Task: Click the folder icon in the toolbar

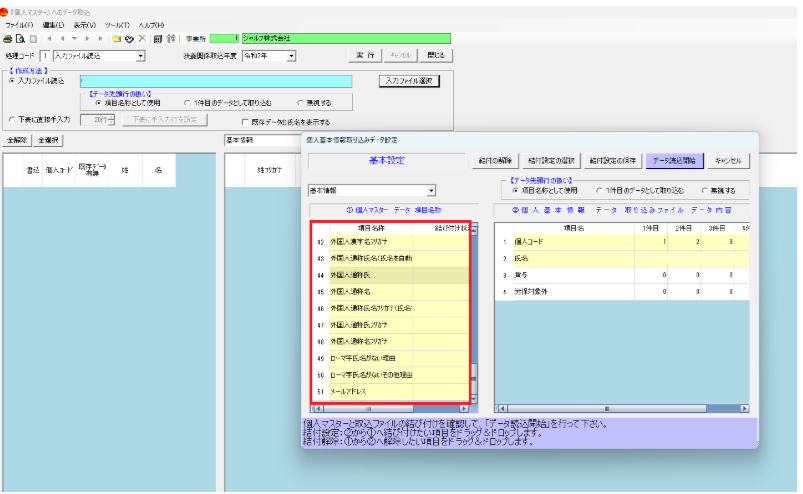Action: tap(117, 38)
